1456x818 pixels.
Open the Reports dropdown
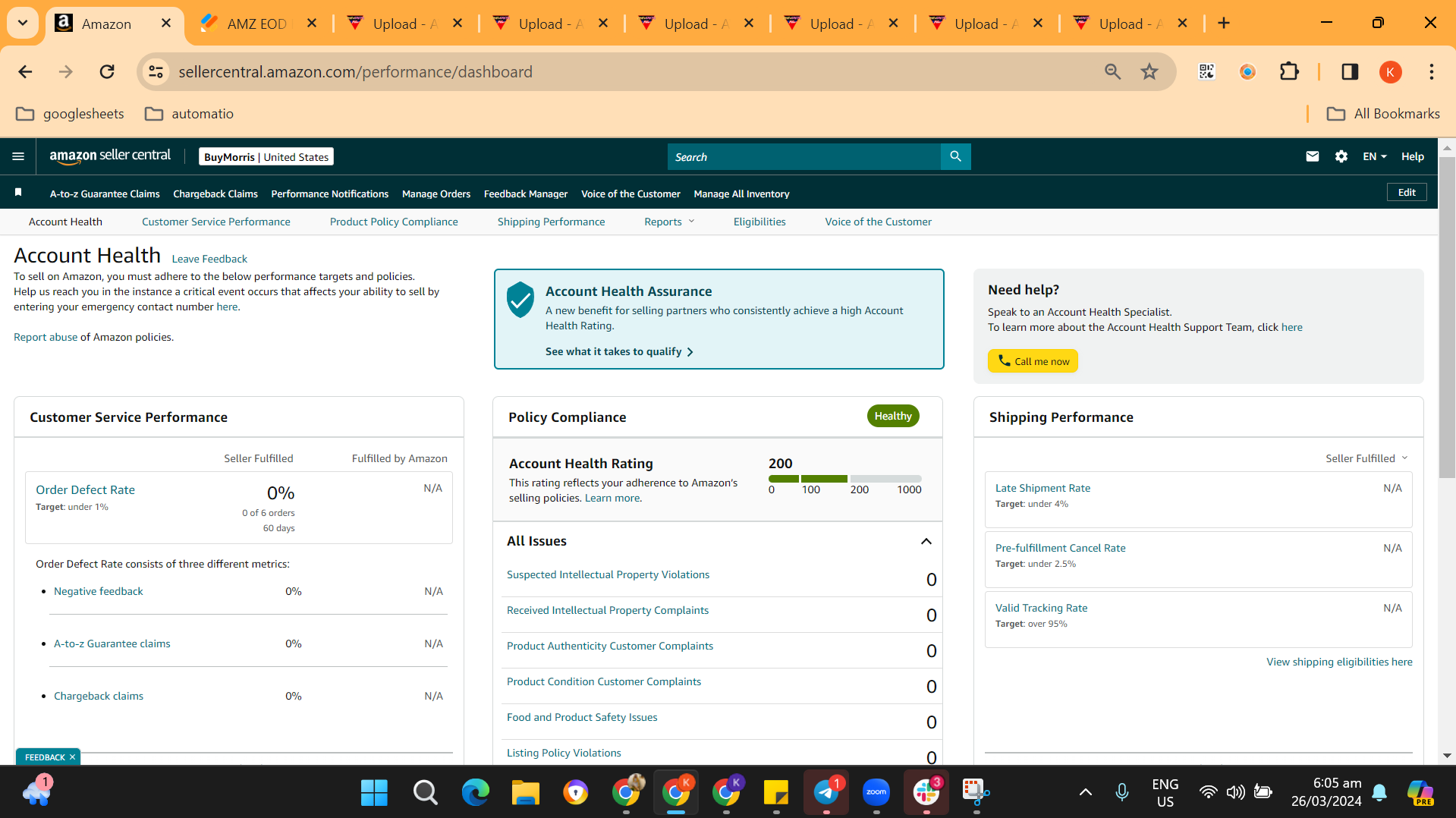click(669, 222)
